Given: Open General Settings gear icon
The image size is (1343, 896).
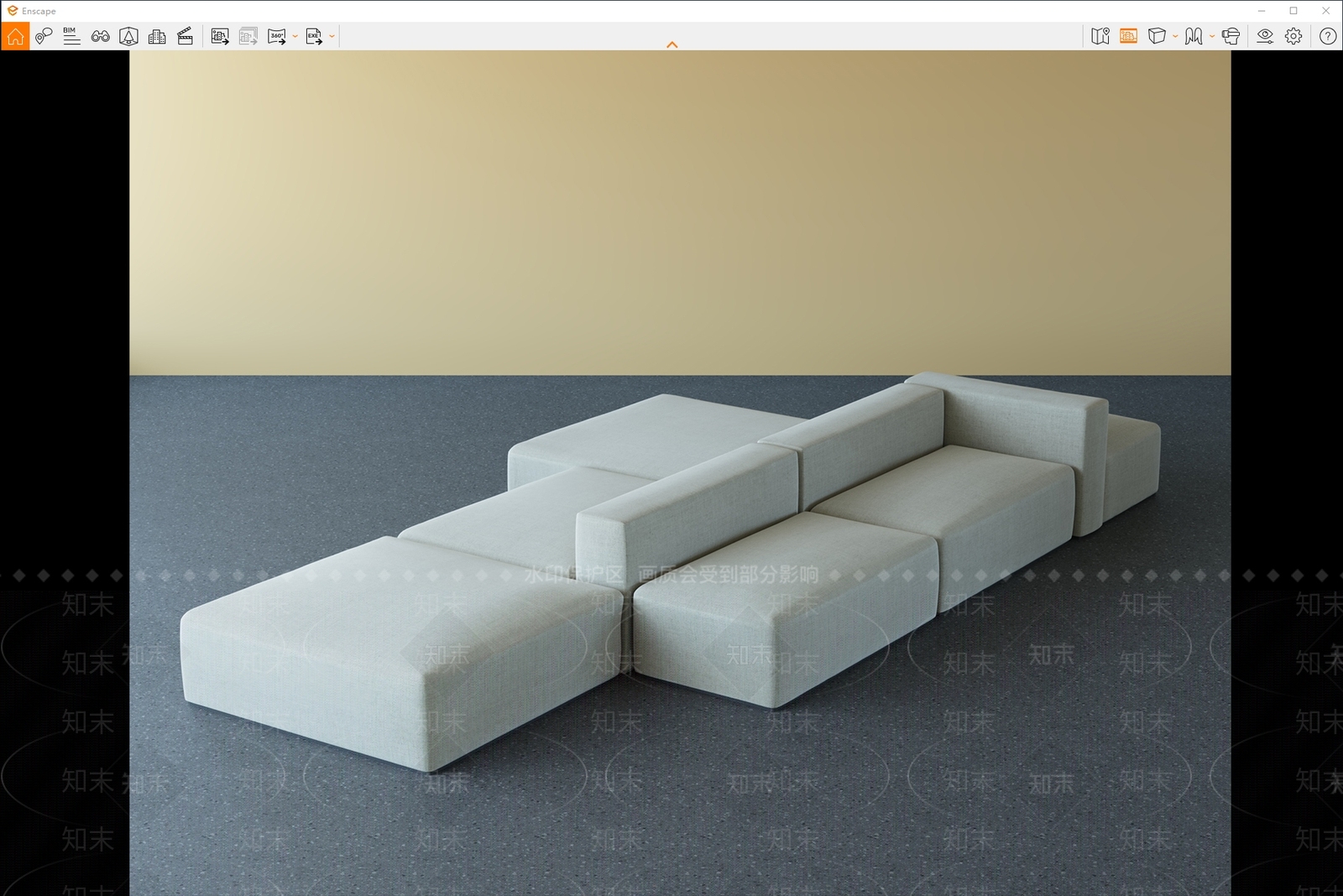Looking at the screenshot, I should tap(1293, 36).
